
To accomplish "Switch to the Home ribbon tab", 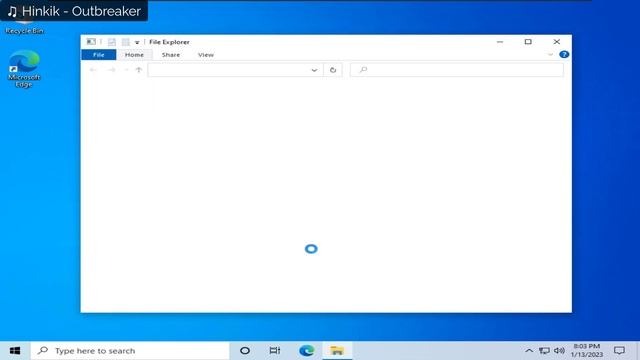I will 134,55.
